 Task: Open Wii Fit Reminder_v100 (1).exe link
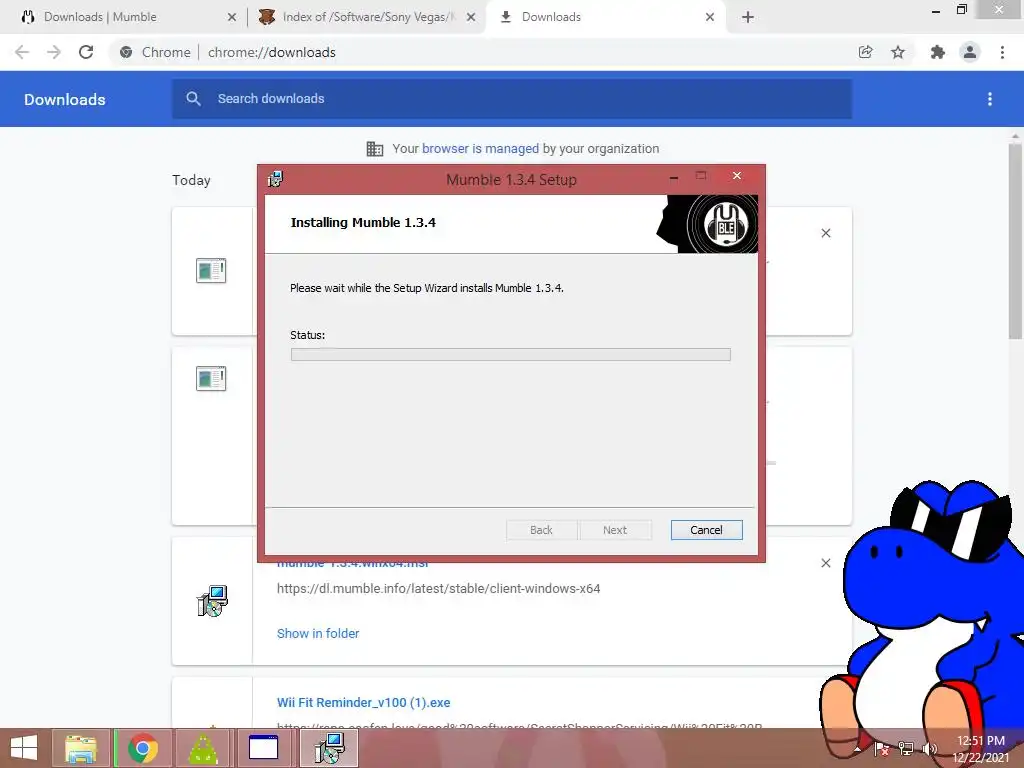tap(364, 703)
